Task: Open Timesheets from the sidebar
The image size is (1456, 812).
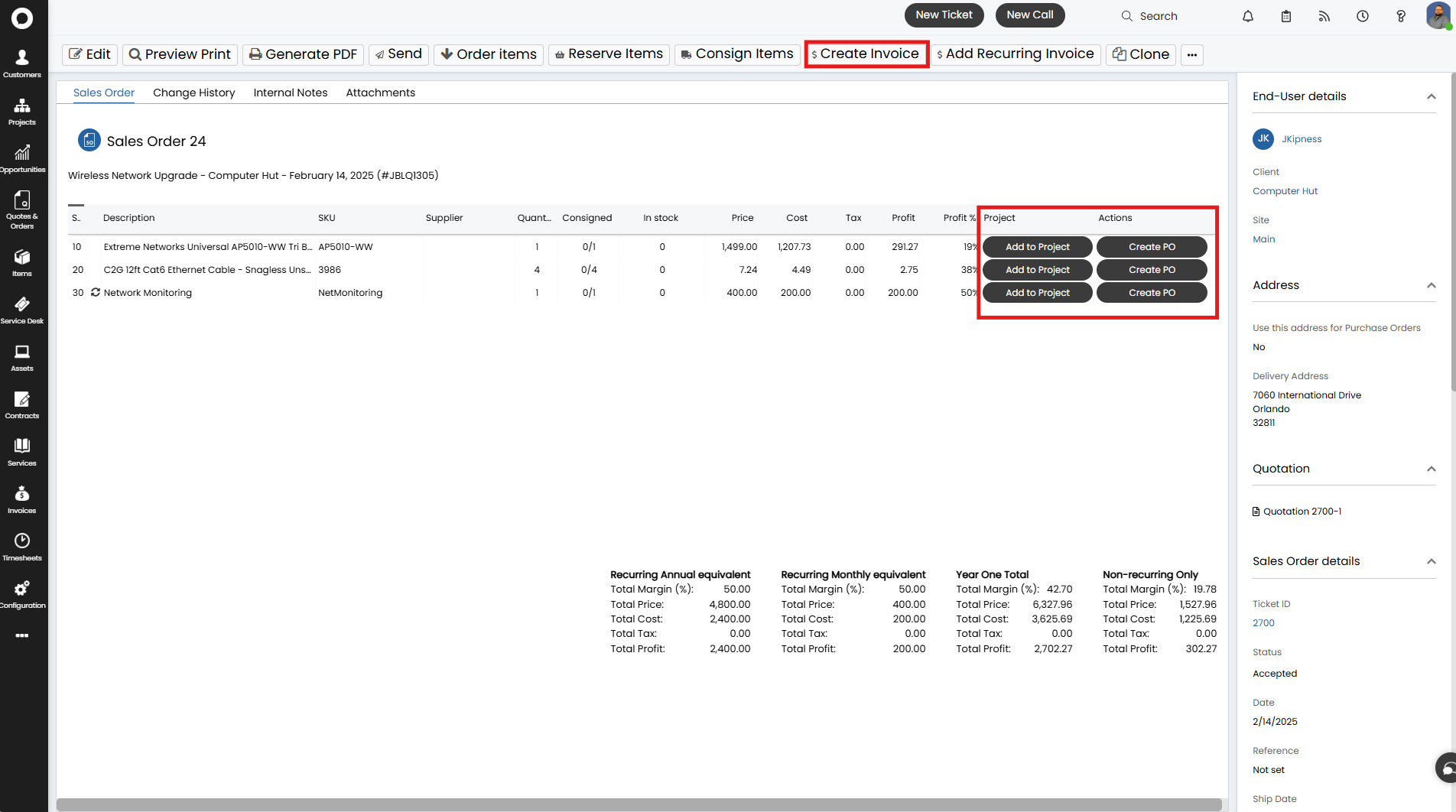Action: 22,547
